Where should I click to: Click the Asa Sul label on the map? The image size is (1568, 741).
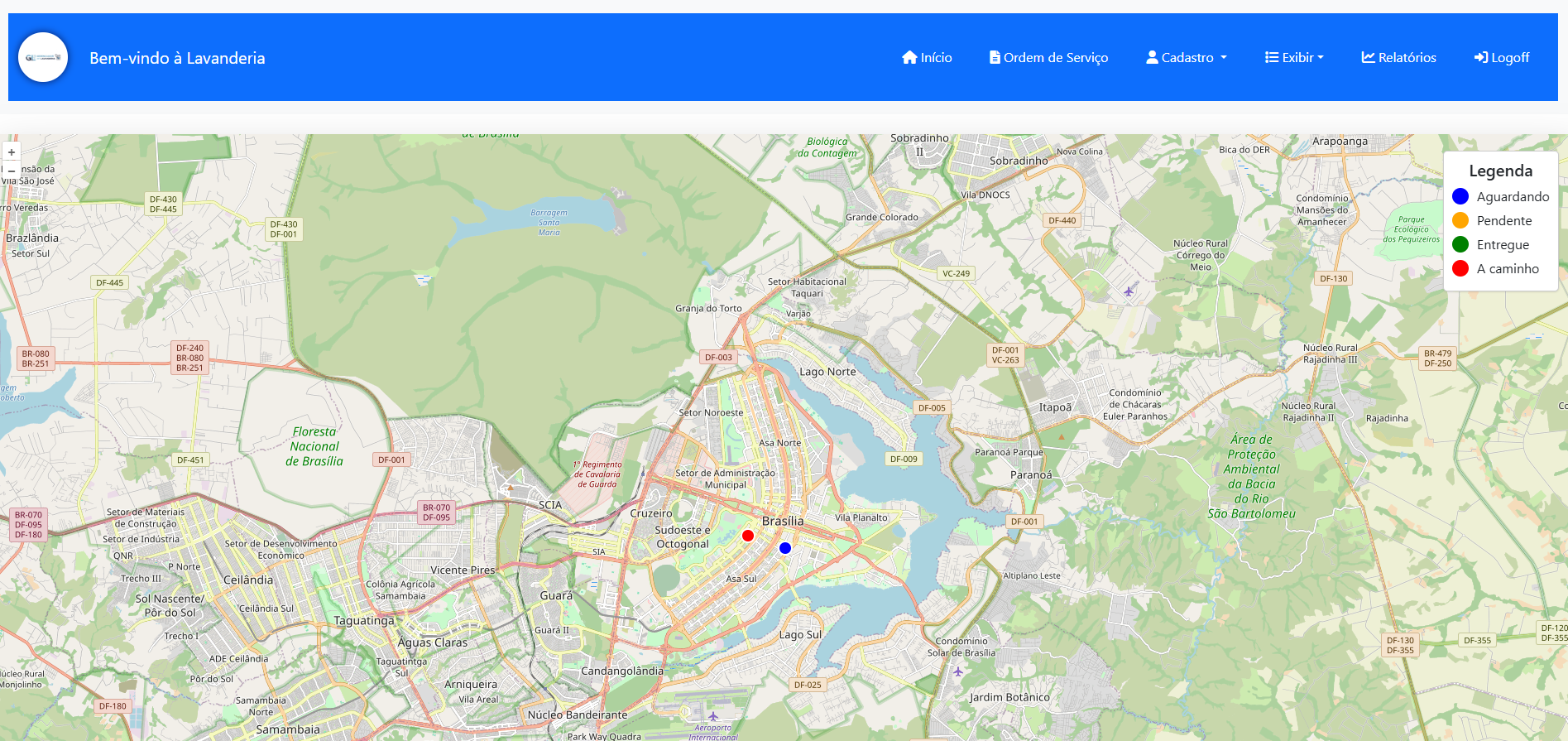pyautogui.click(x=741, y=579)
